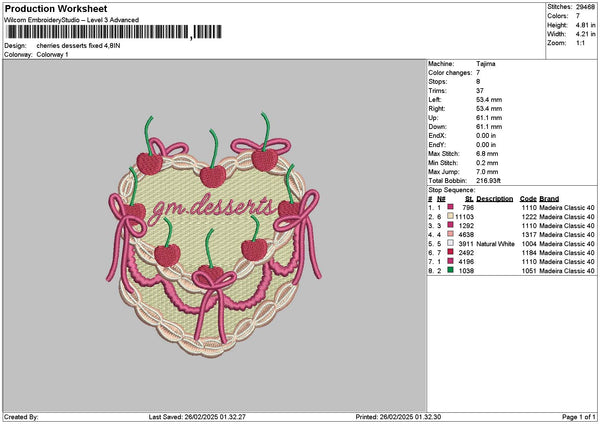Screen dimensions: 600x424
Task: Click the cherry heart cake design preview
Action: [x=213, y=240]
